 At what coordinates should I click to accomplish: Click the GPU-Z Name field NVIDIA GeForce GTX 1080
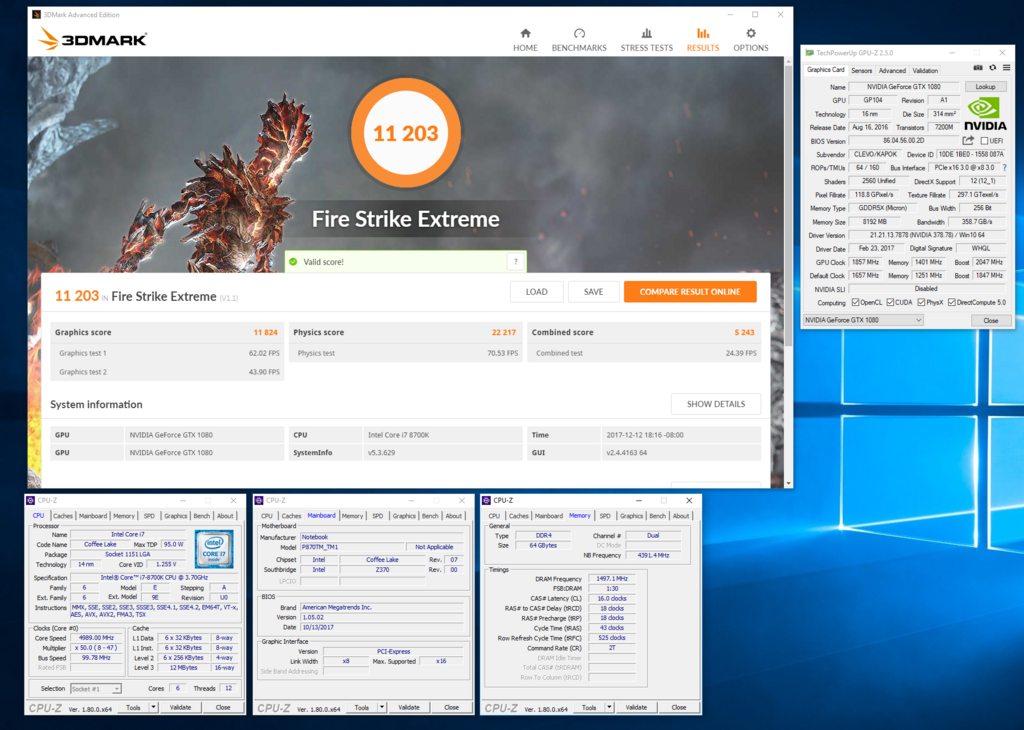click(903, 87)
